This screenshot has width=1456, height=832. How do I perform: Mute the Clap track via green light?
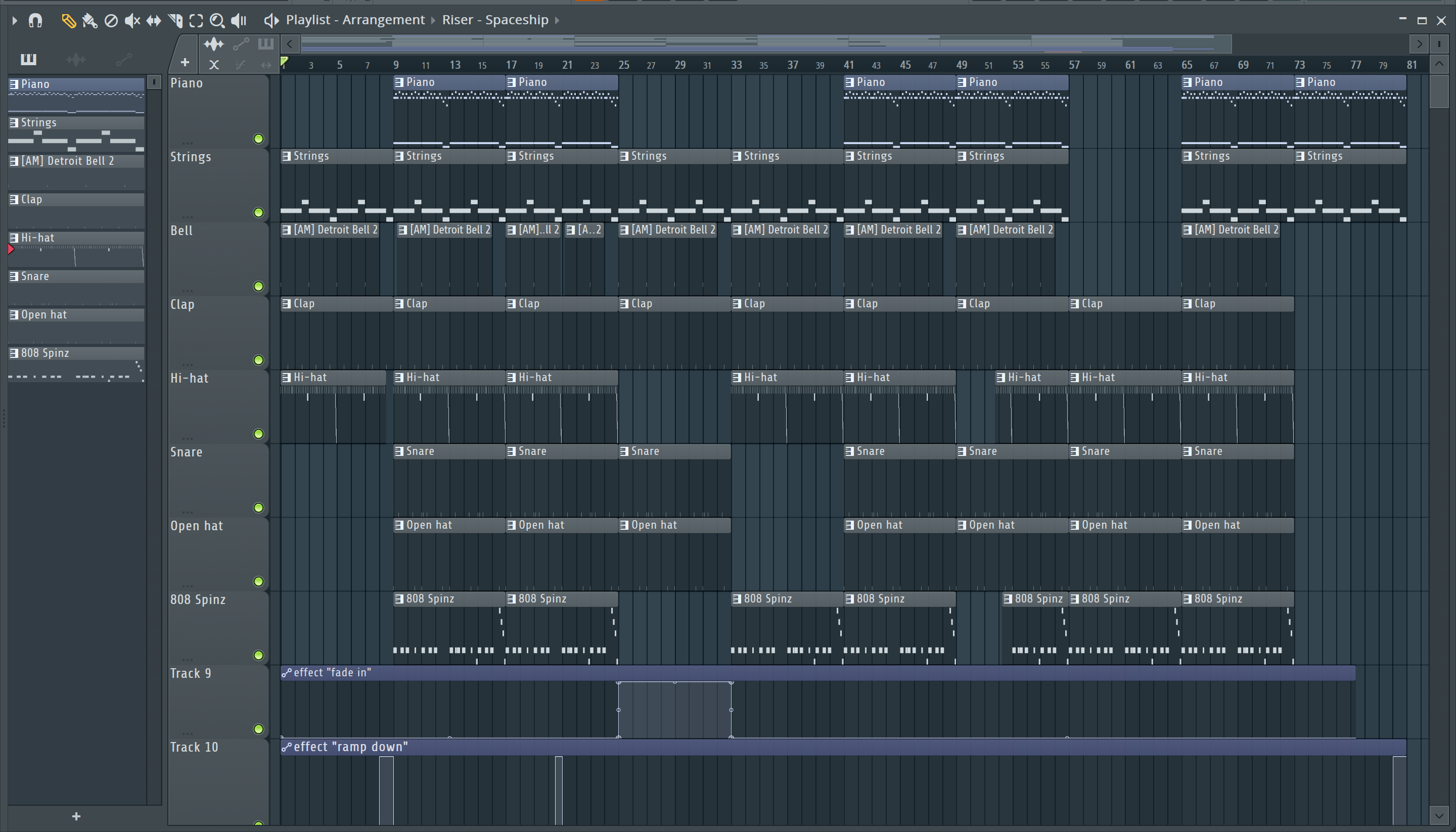[258, 360]
